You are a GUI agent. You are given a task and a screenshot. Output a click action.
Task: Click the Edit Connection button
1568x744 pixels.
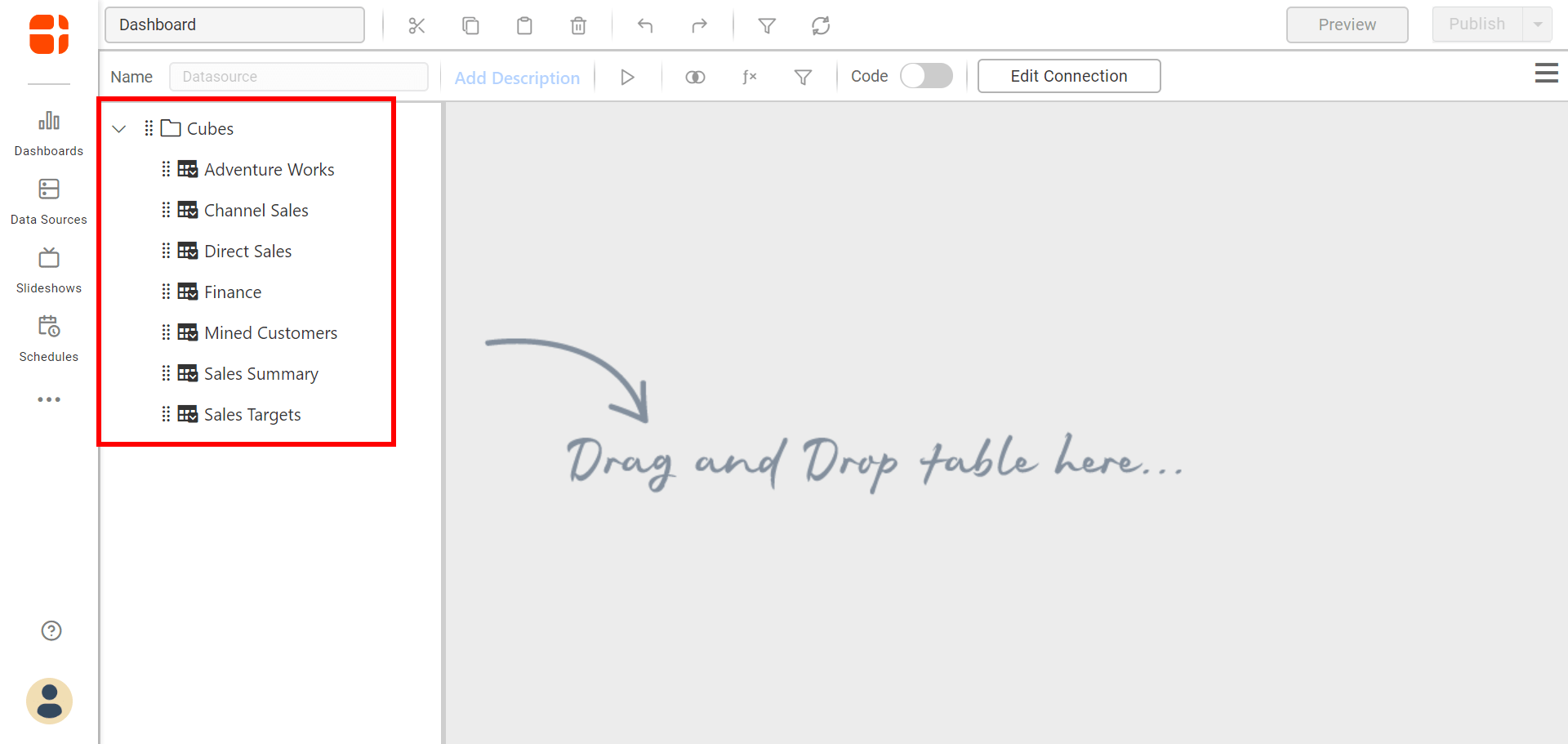pyautogui.click(x=1068, y=76)
